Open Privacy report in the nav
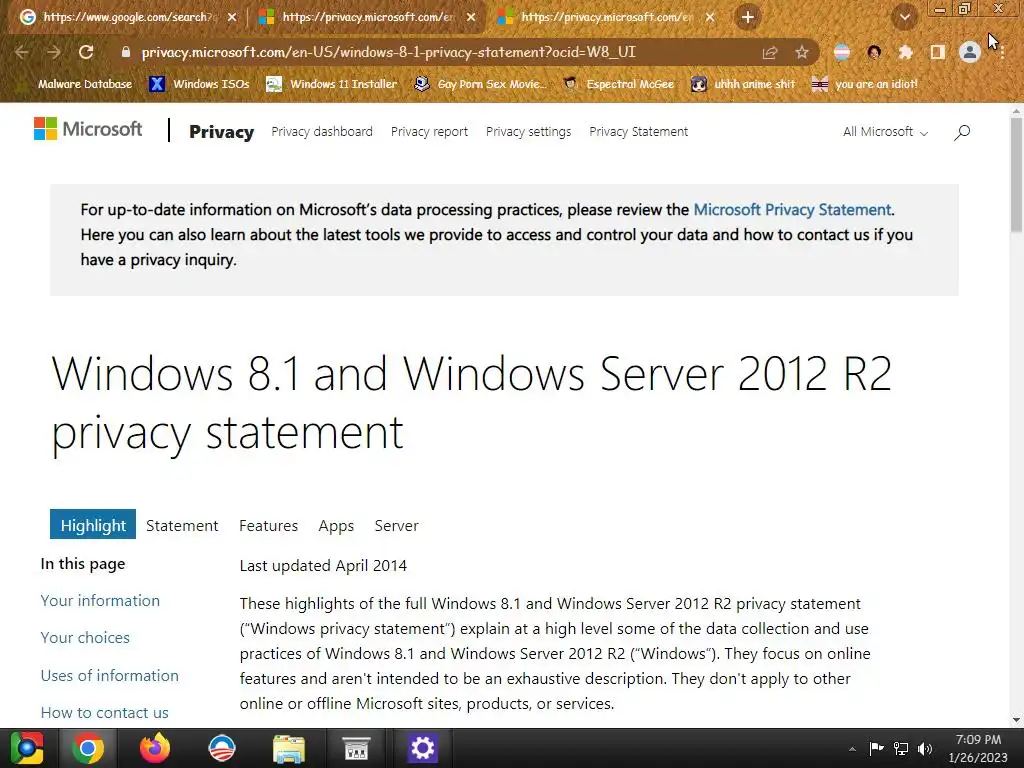 (429, 131)
